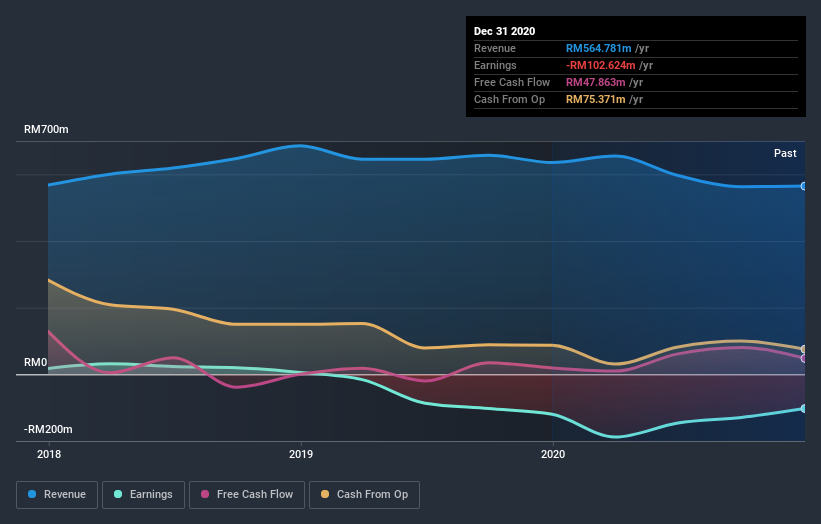This screenshot has height=524, width=821.
Task: Click the RM0 y-axis label
Action: click(36, 362)
